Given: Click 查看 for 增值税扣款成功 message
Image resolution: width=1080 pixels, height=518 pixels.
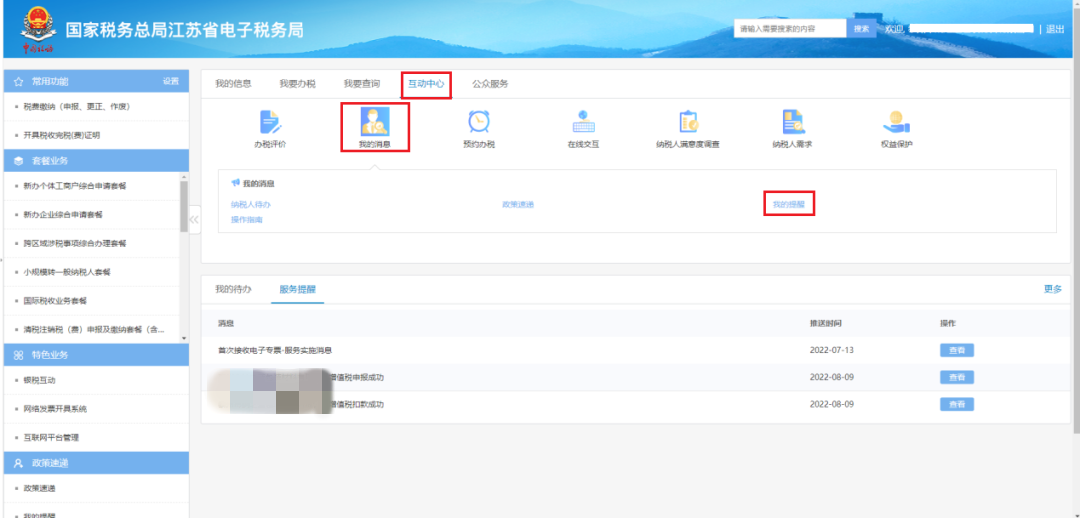Looking at the screenshot, I should pyautogui.click(x=957, y=404).
